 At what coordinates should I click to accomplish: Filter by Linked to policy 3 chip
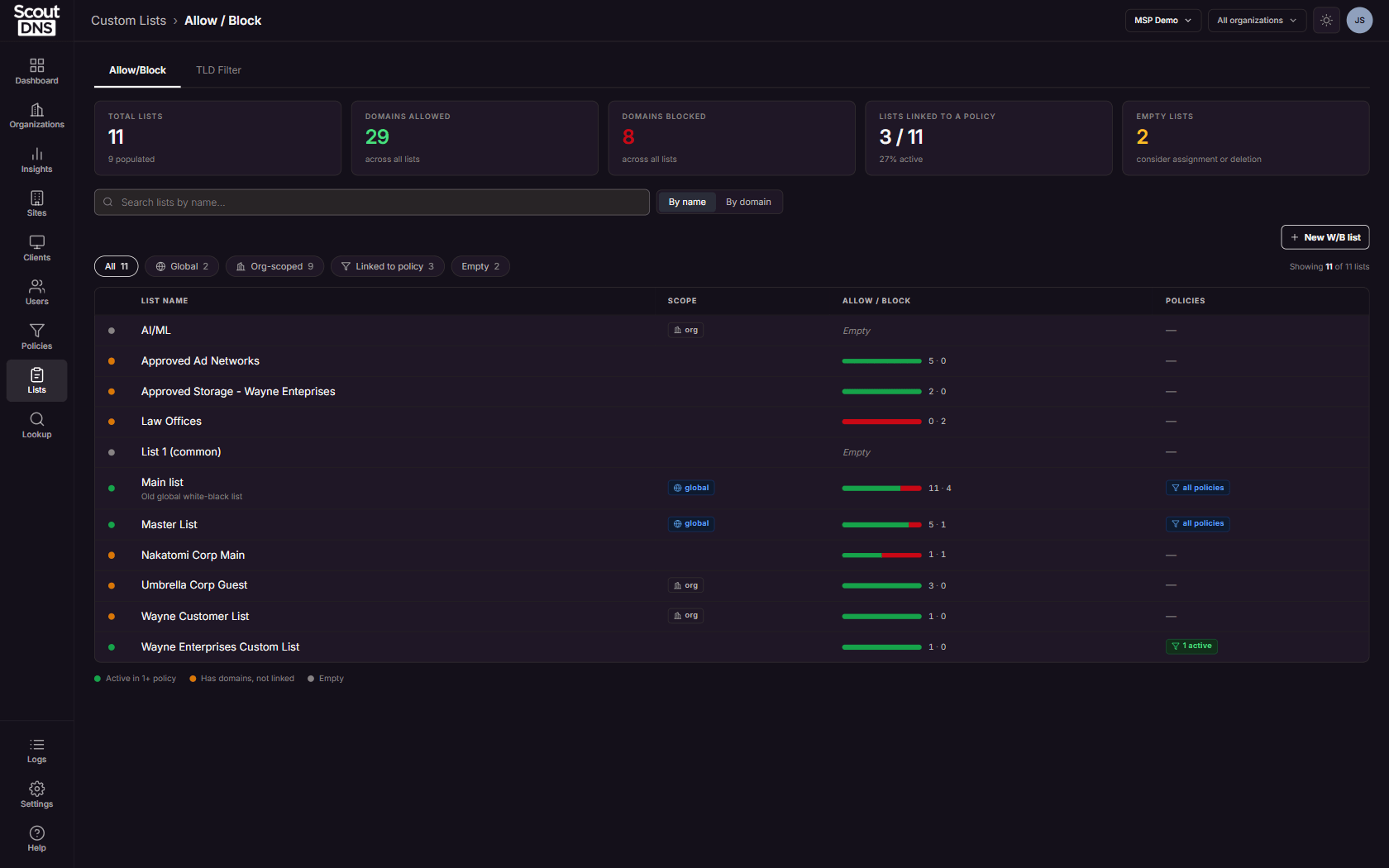tap(388, 266)
